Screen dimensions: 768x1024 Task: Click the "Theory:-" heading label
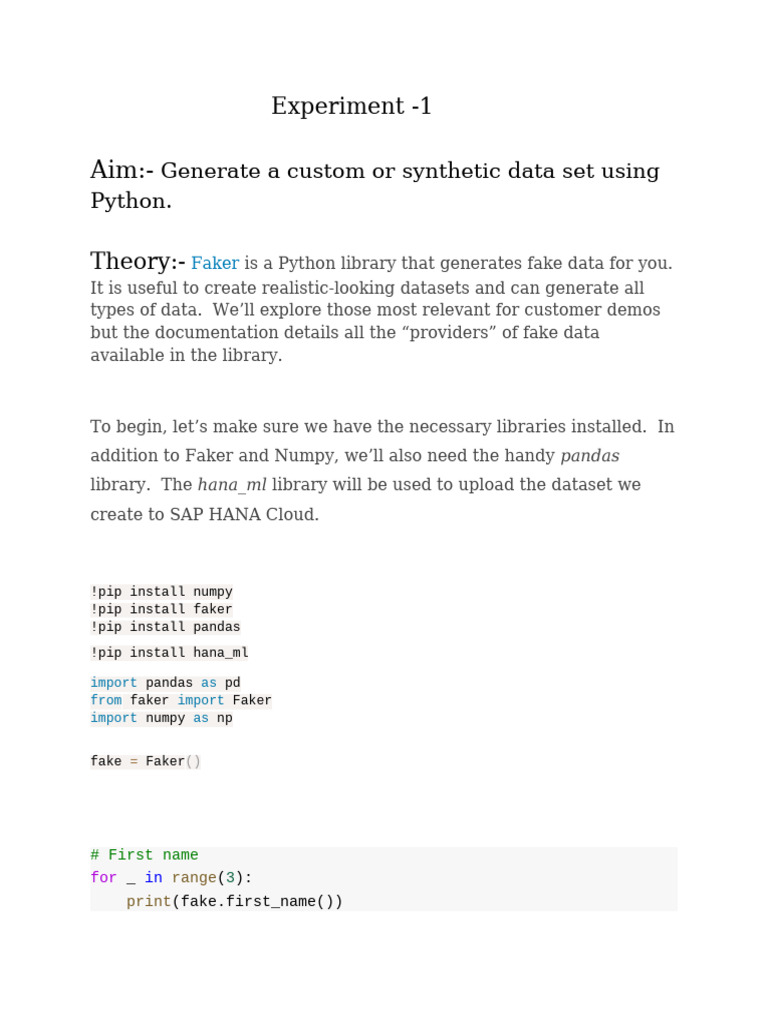click(137, 262)
